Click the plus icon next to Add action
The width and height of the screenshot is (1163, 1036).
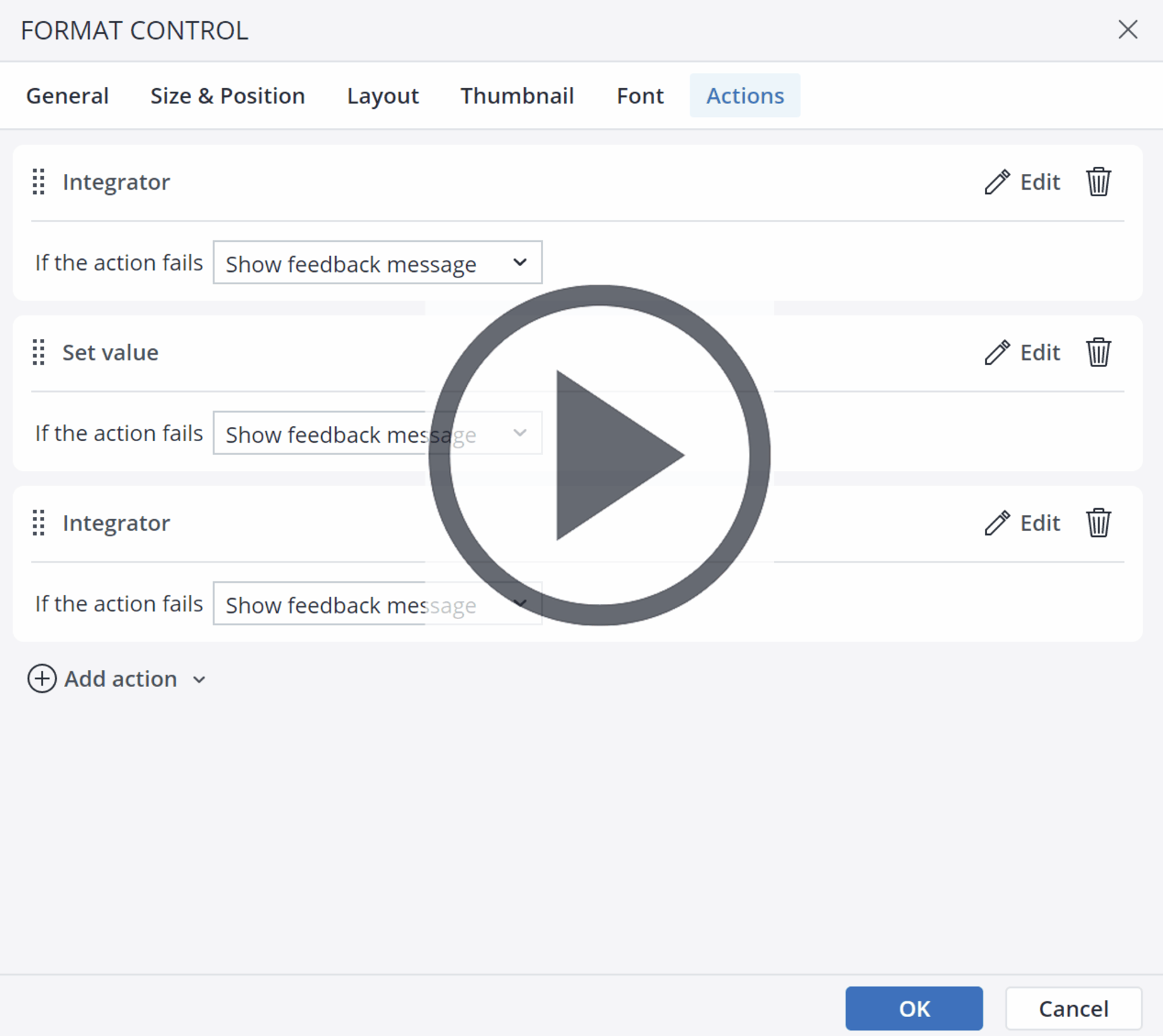point(42,679)
